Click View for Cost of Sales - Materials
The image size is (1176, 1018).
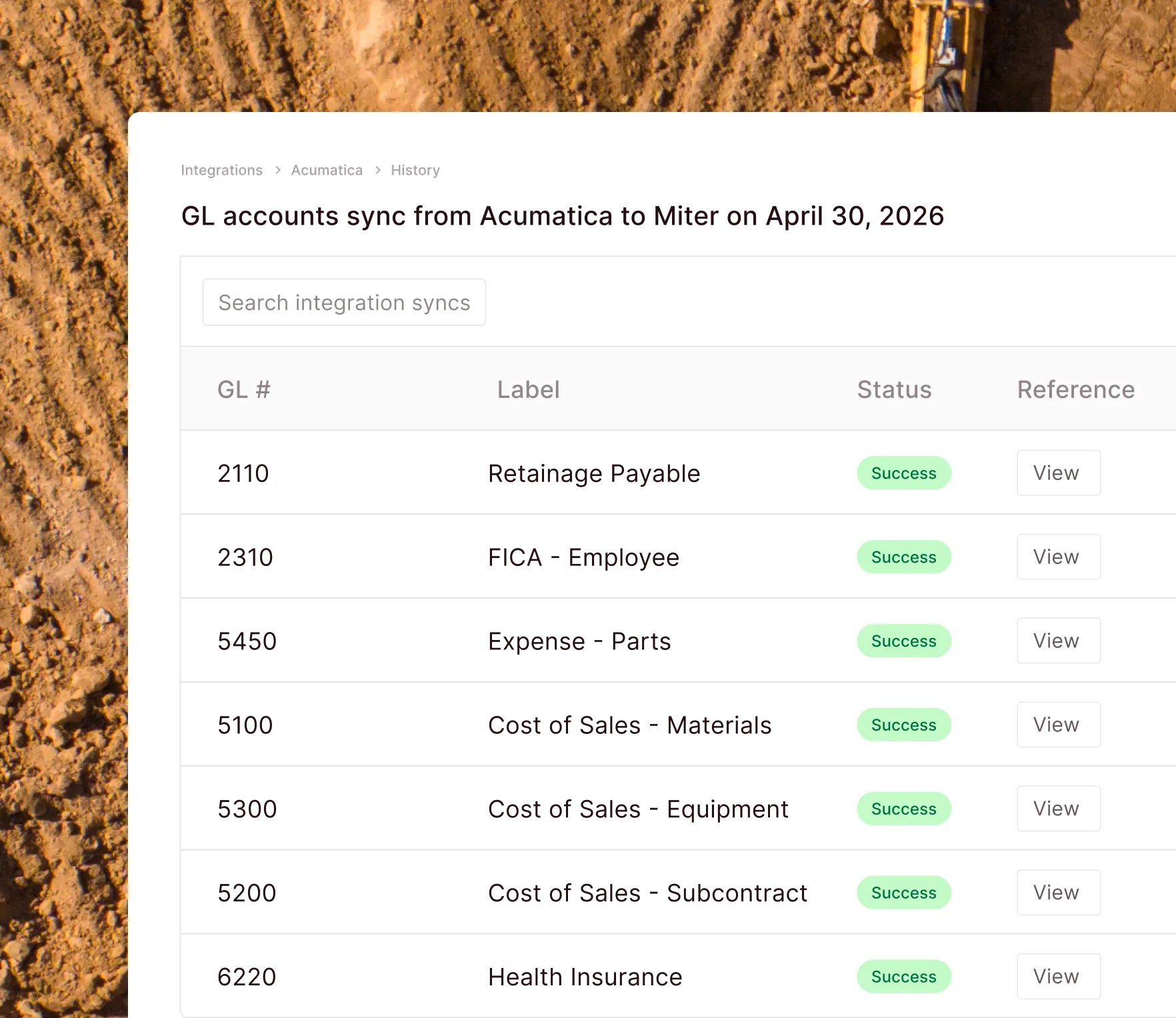[x=1058, y=725]
